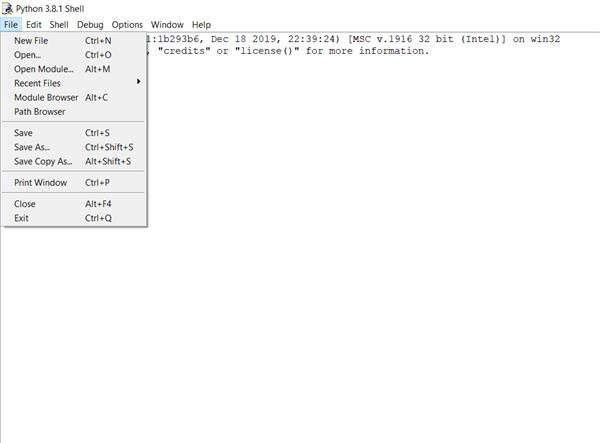Choose New File from the File menu
The height and width of the screenshot is (443, 600).
(75, 41)
